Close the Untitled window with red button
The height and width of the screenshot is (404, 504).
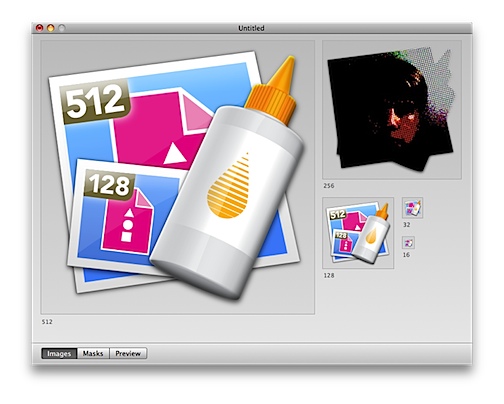(x=40, y=28)
